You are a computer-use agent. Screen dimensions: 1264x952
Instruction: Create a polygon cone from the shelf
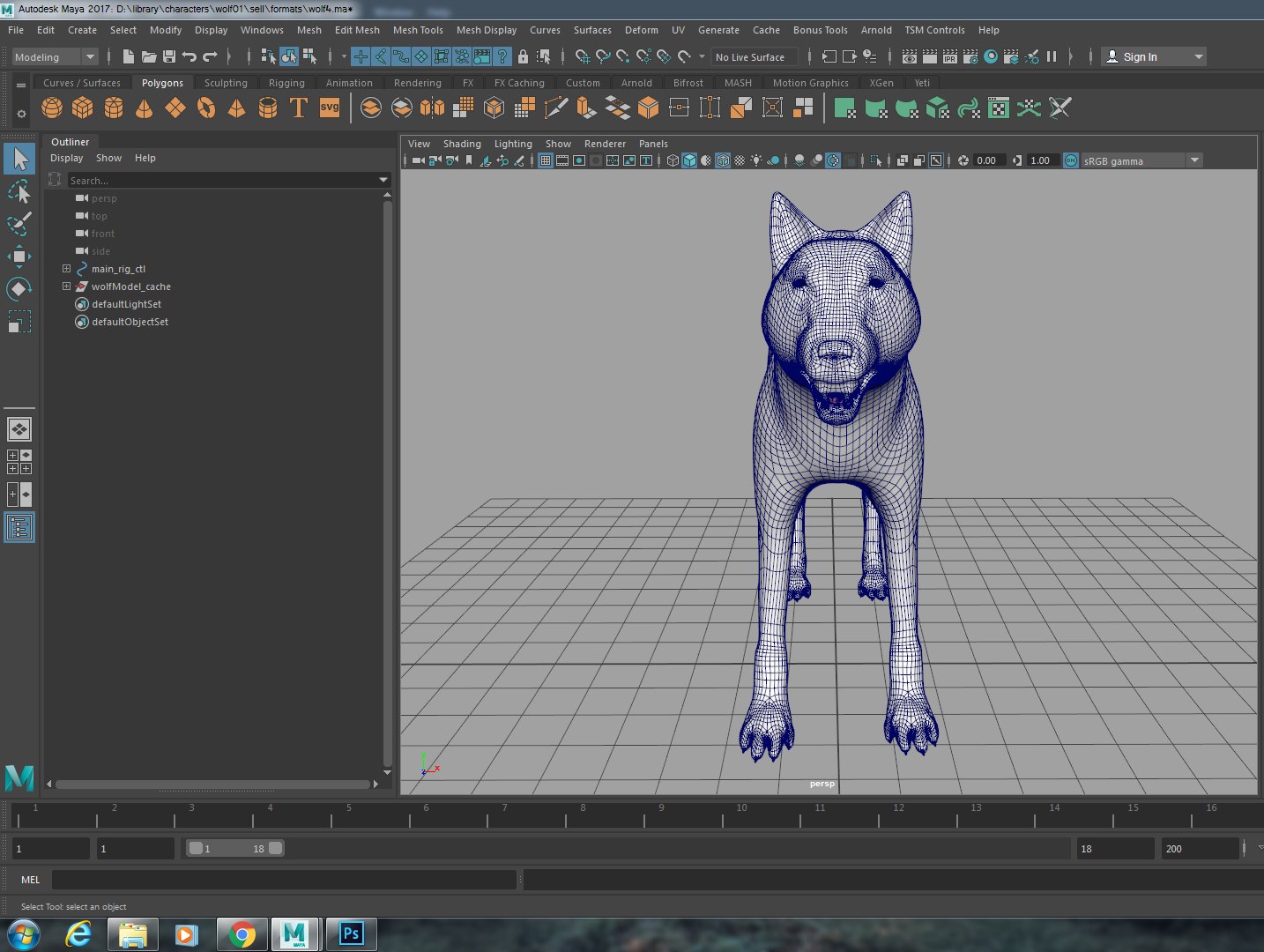(x=145, y=108)
